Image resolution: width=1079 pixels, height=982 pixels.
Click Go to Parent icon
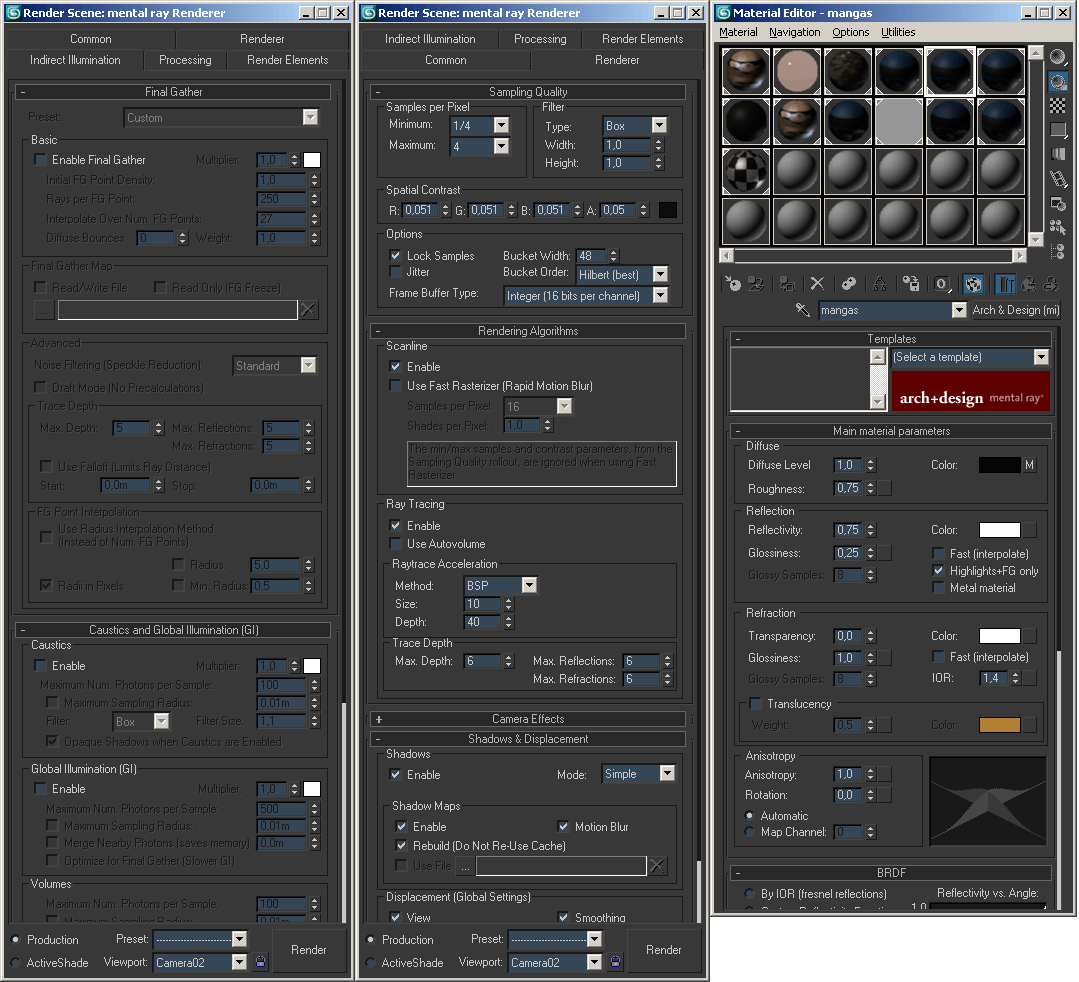[x=1029, y=284]
